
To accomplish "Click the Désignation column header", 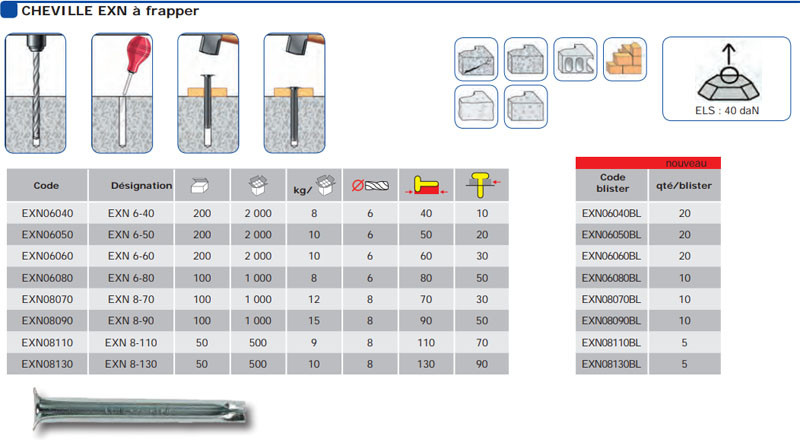I will pyautogui.click(x=129, y=186).
